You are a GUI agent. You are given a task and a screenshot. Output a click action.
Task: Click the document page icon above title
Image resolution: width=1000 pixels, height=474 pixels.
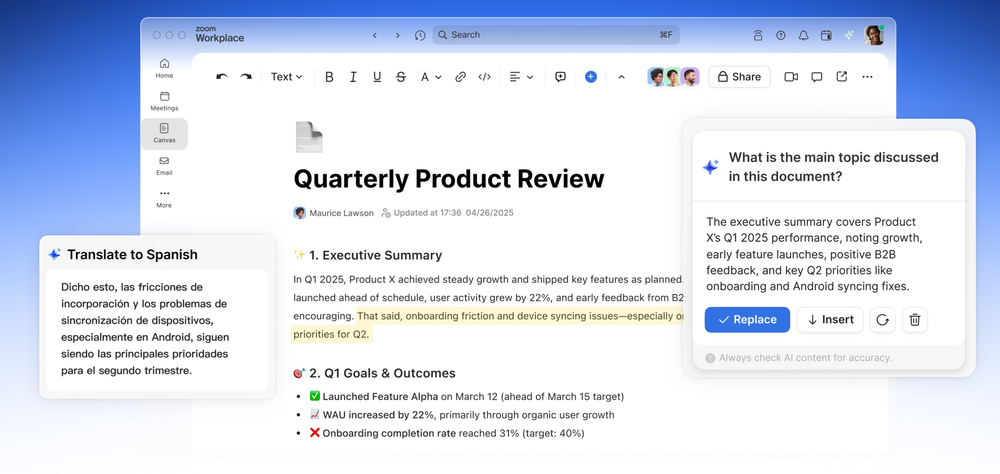(x=309, y=137)
